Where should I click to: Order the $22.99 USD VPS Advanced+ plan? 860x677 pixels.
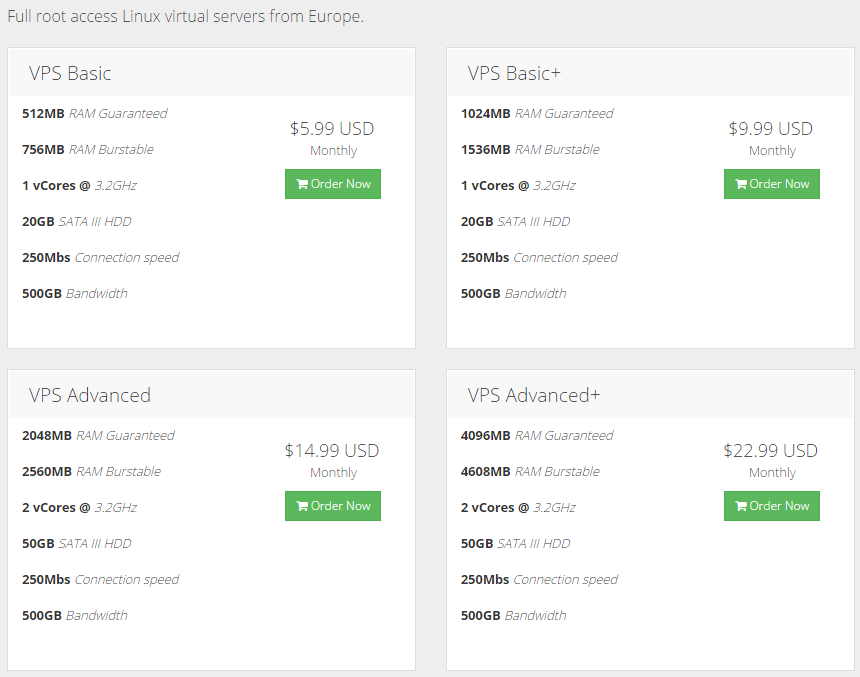coord(772,506)
